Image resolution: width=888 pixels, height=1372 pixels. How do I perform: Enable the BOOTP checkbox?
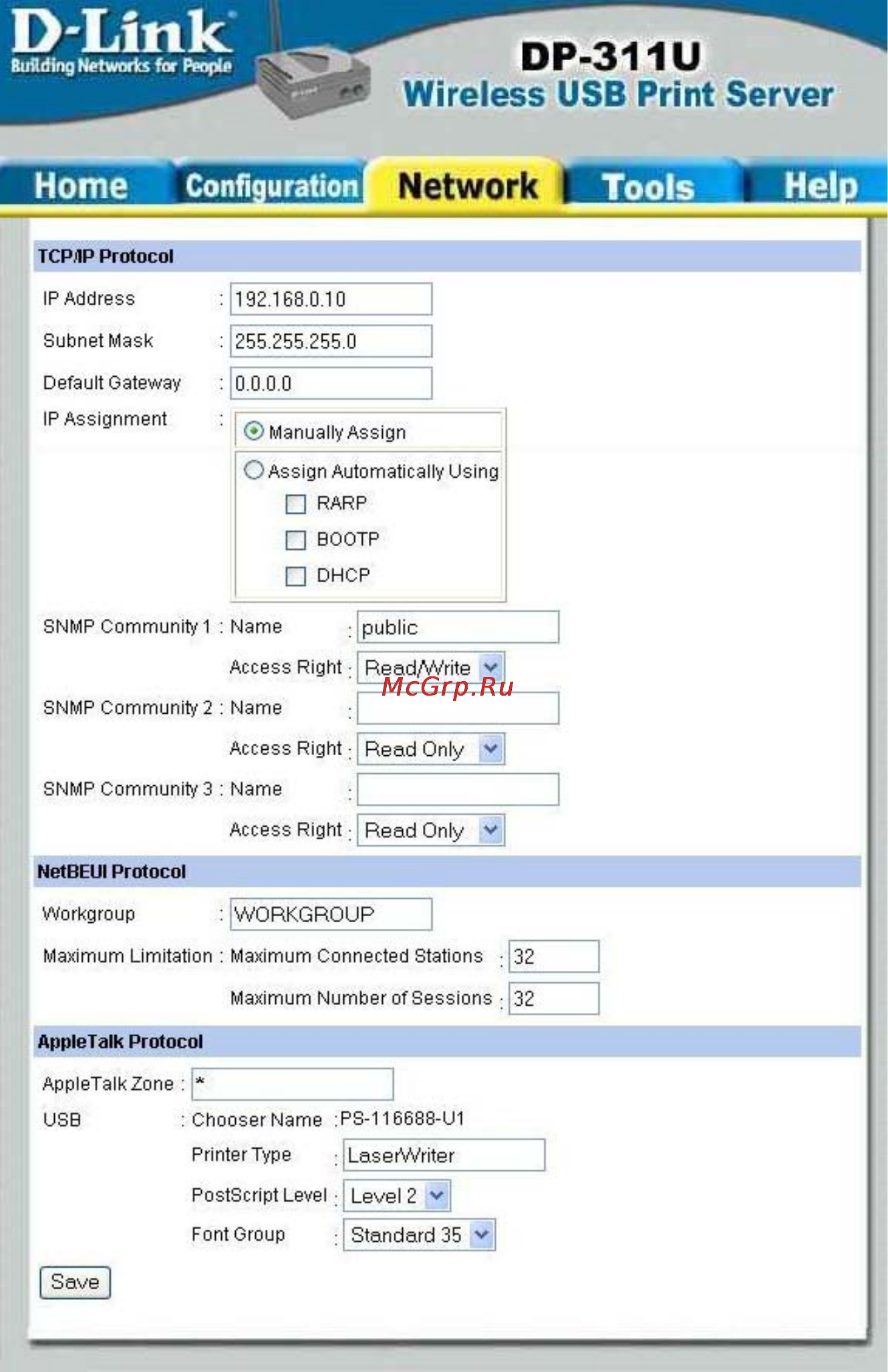click(295, 540)
